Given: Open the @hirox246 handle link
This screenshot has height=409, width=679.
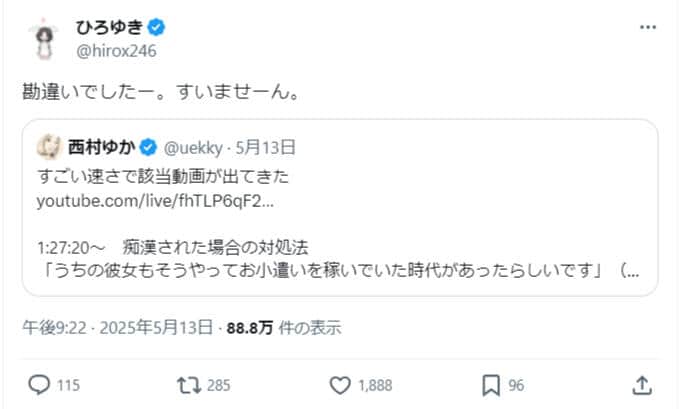Looking at the screenshot, I should [x=116, y=50].
